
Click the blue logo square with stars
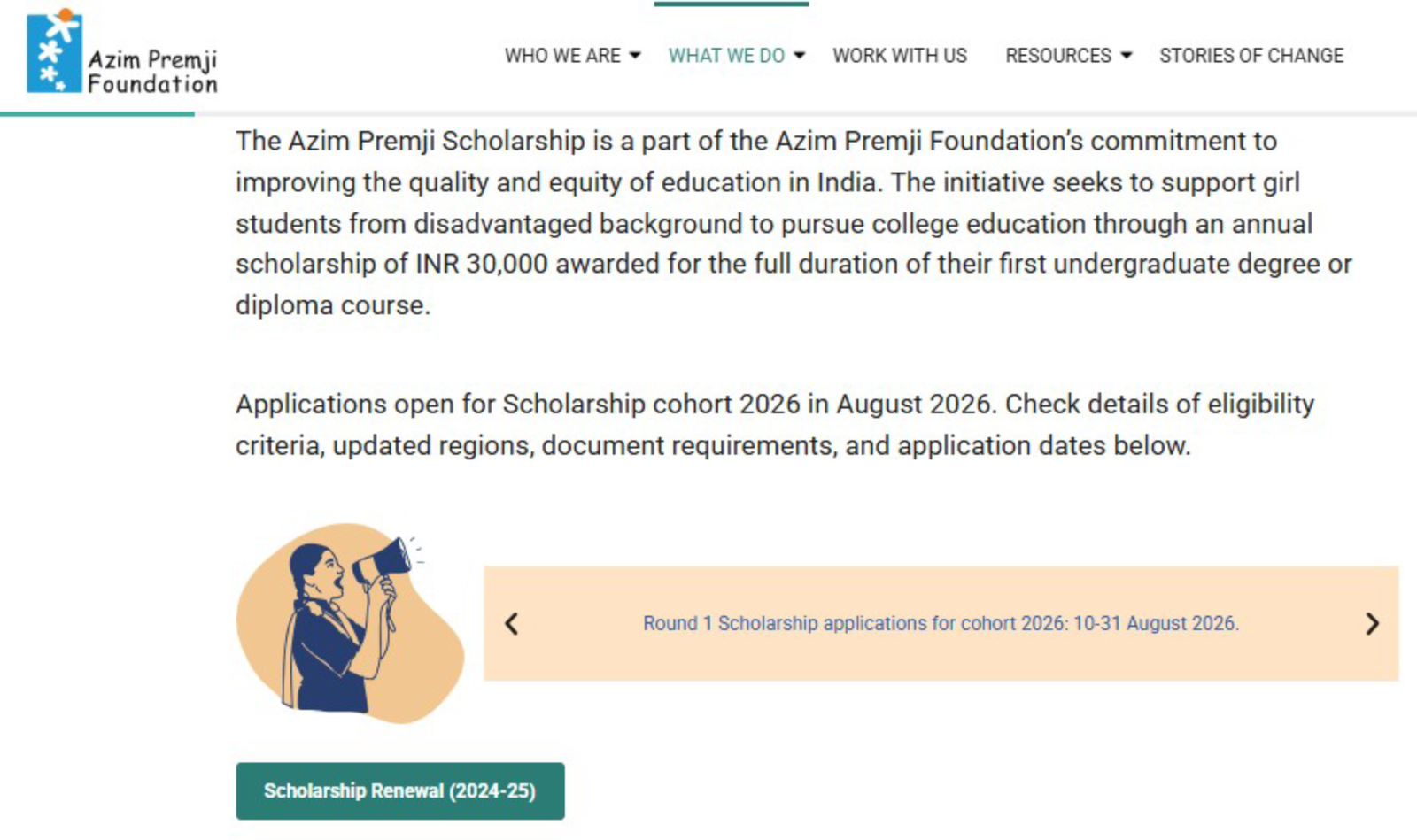click(54, 51)
